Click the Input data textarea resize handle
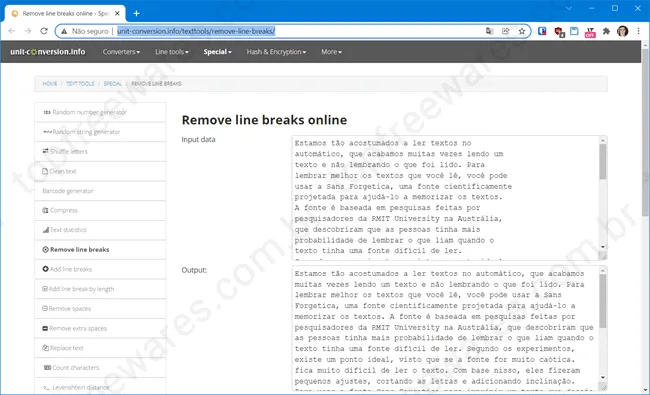The width and height of the screenshot is (650, 395). tap(604, 257)
